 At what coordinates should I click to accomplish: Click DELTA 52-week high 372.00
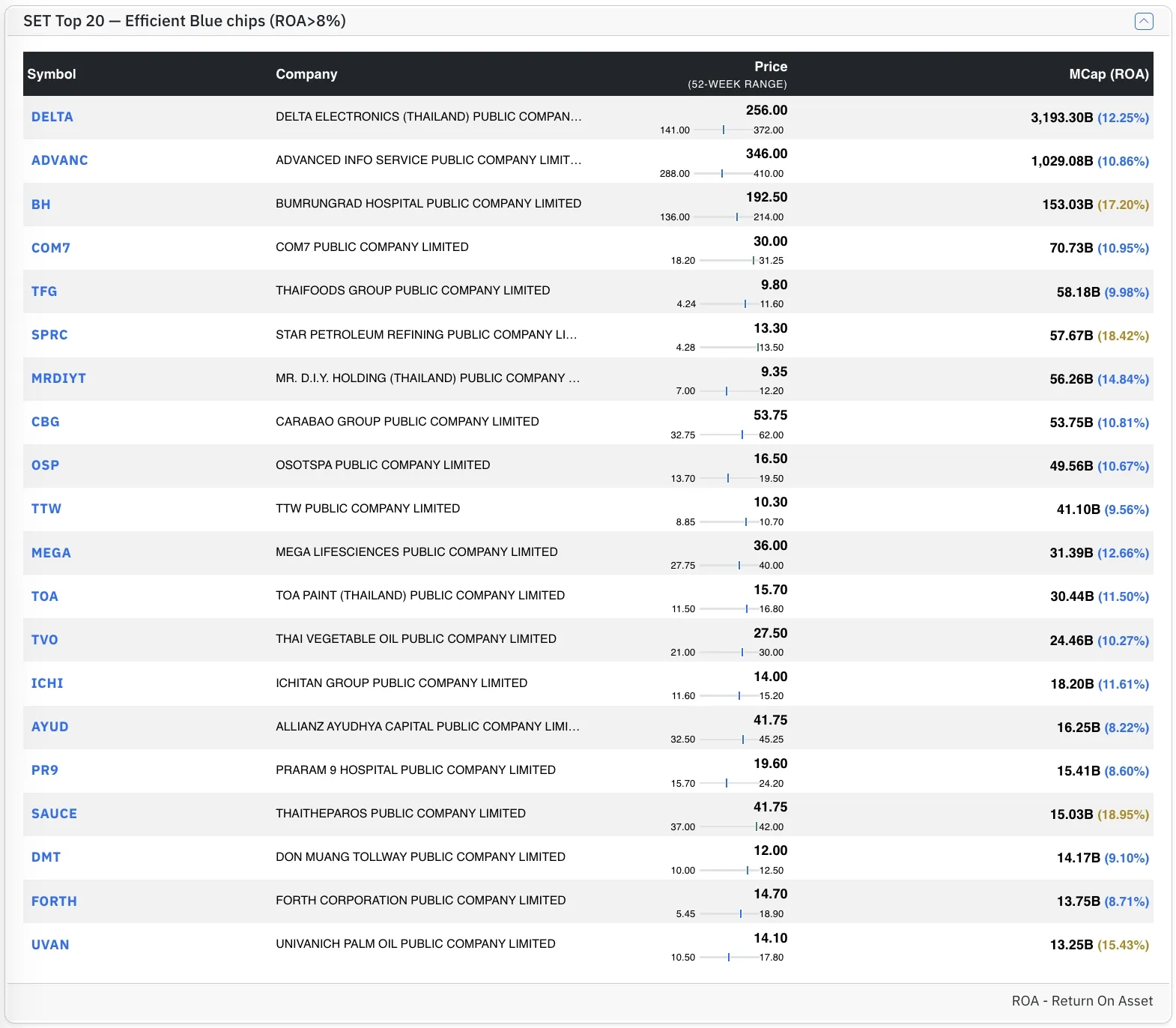pyautogui.click(x=769, y=130)
